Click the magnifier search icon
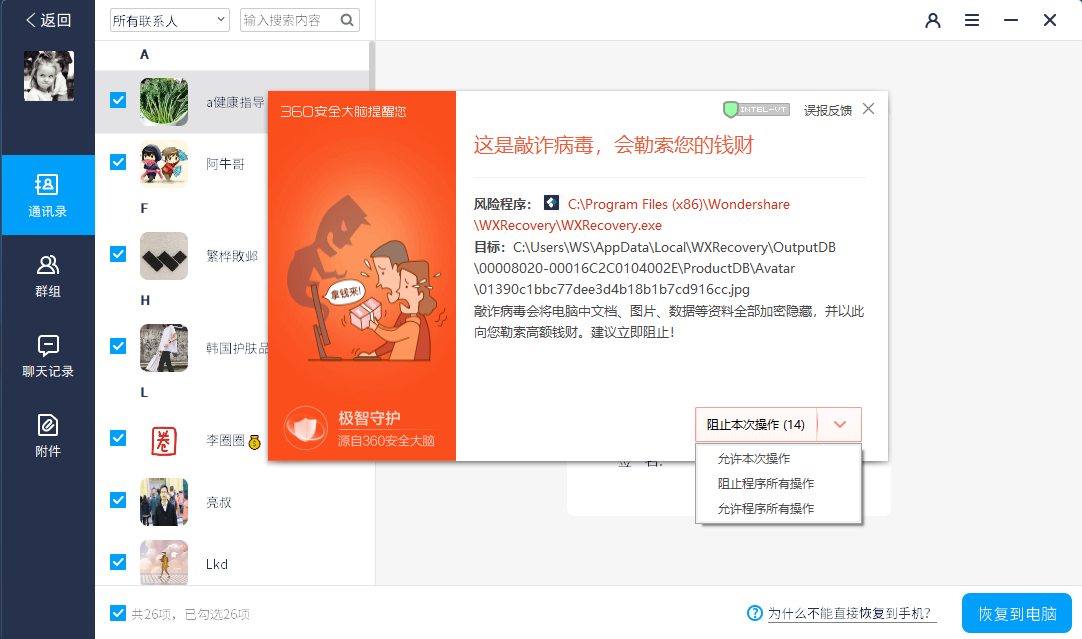This screenshot has height=639, width=1082. click(x=347, y=20)
